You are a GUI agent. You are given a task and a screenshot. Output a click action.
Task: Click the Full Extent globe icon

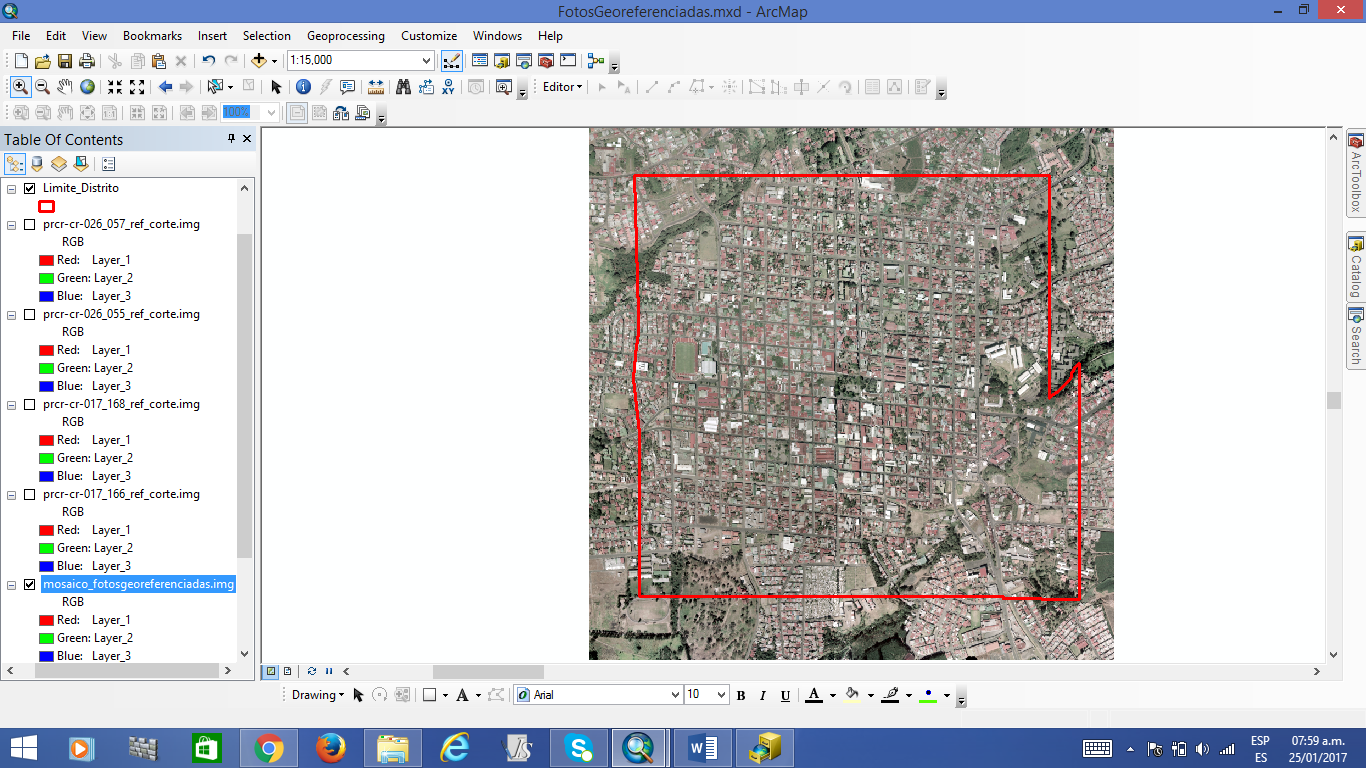click(88, 87)
